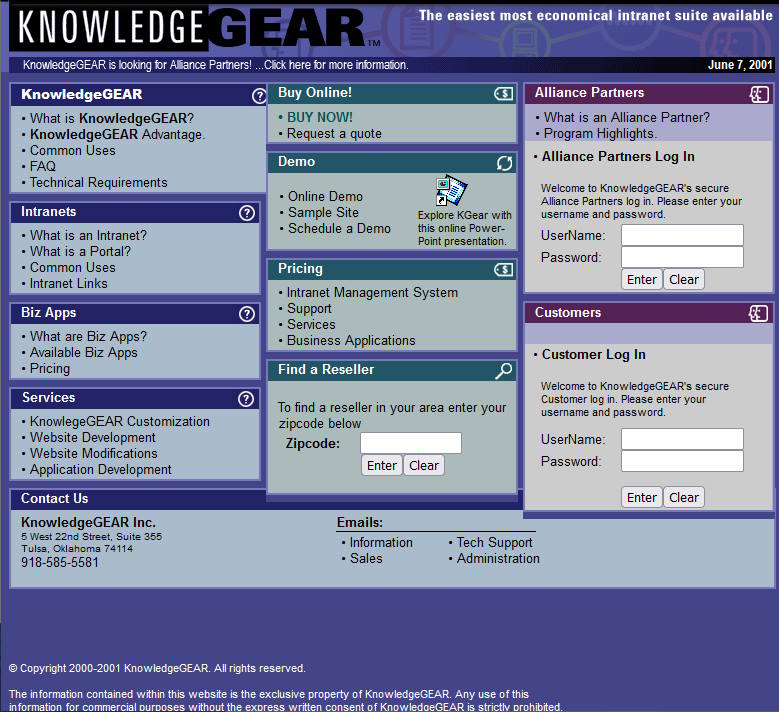Open What is a Portal? link
Viewport: 779px width, 712px height.
click(80, 251)
